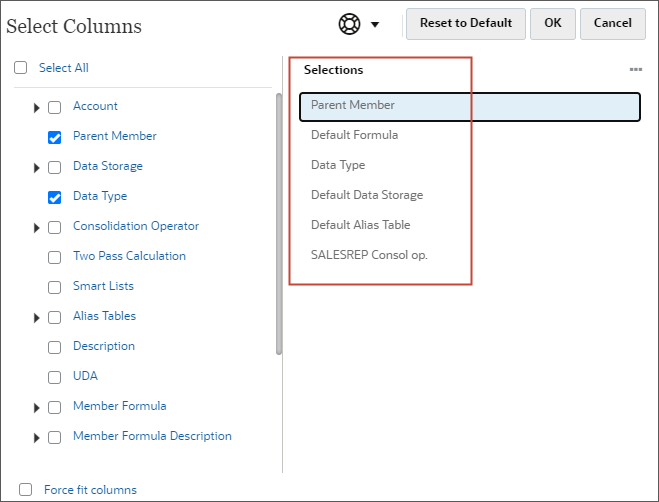This screenshot has height=502, width=659.
Task: Expand the Member Formula Description node
Action: coord(37,437)
